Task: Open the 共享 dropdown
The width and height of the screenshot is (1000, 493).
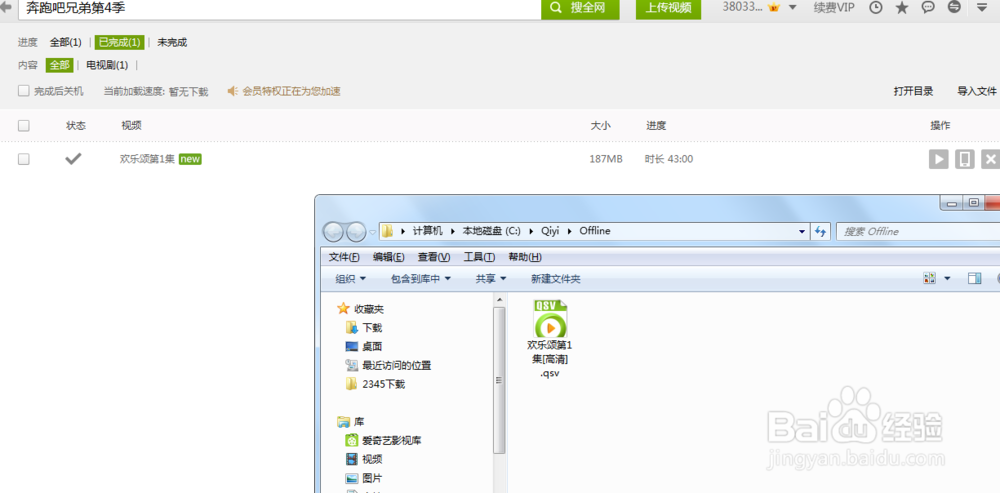Action: pyautogui.click(x=490, y=279)
